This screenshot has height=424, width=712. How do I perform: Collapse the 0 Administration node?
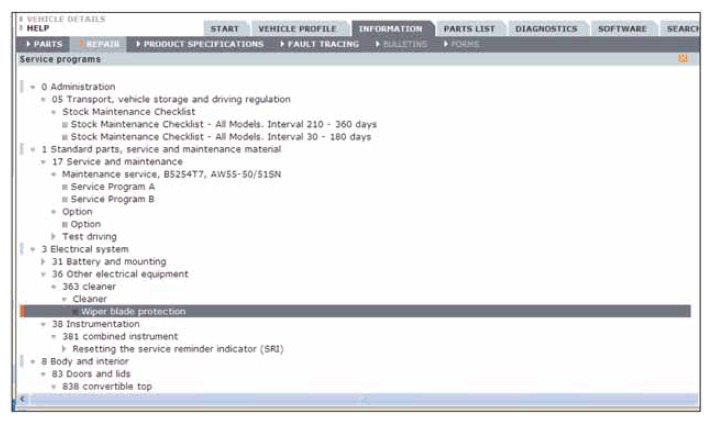point(33,87)
